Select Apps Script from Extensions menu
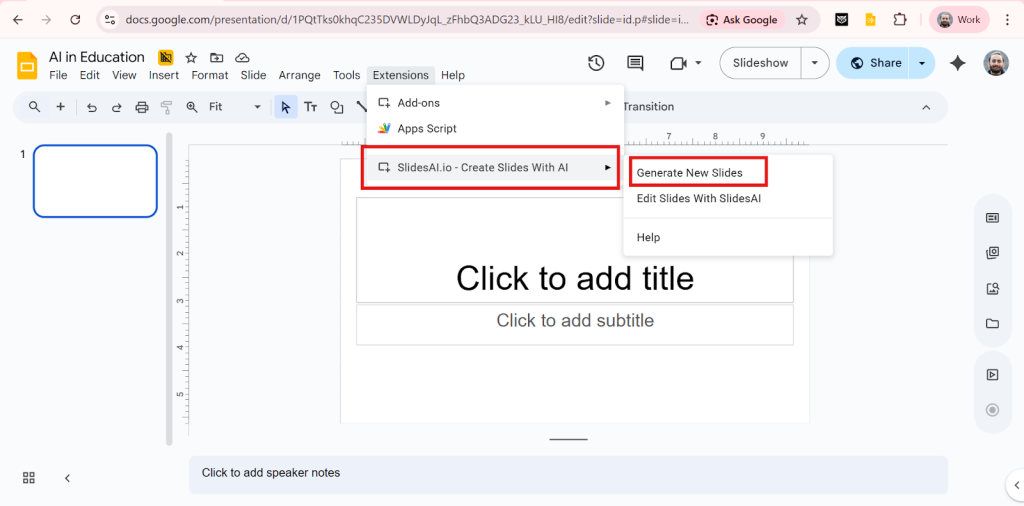 click(495, 129)
